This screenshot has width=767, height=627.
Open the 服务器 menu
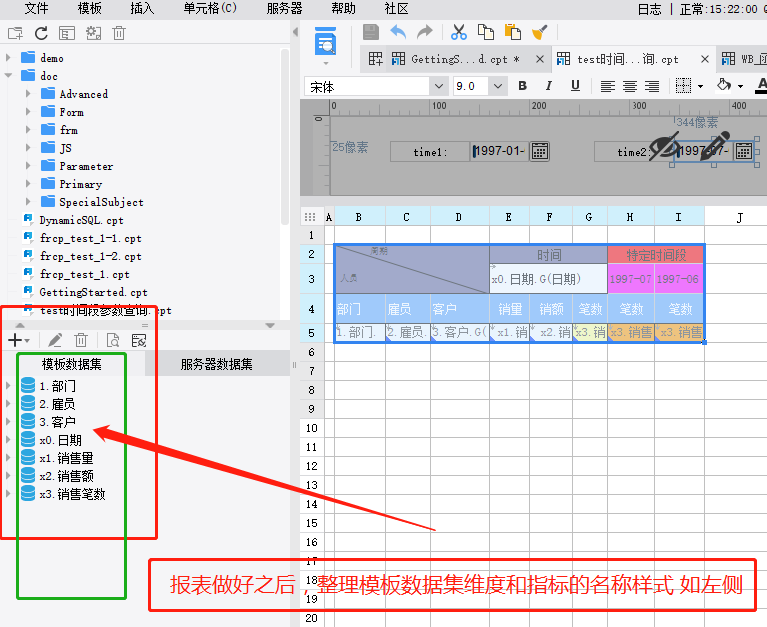click(x=284, y=8)
